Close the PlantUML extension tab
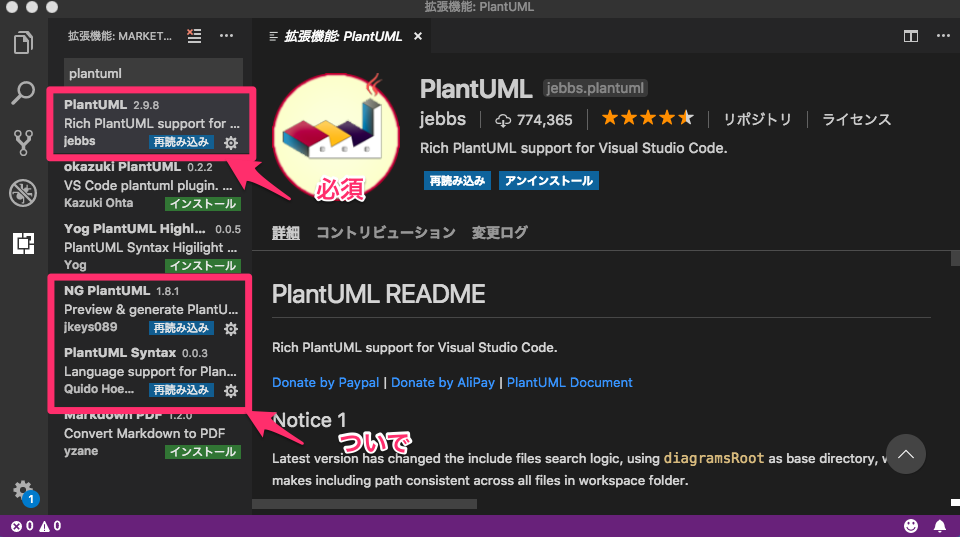960x537 pixels. [x=418, y=37]
